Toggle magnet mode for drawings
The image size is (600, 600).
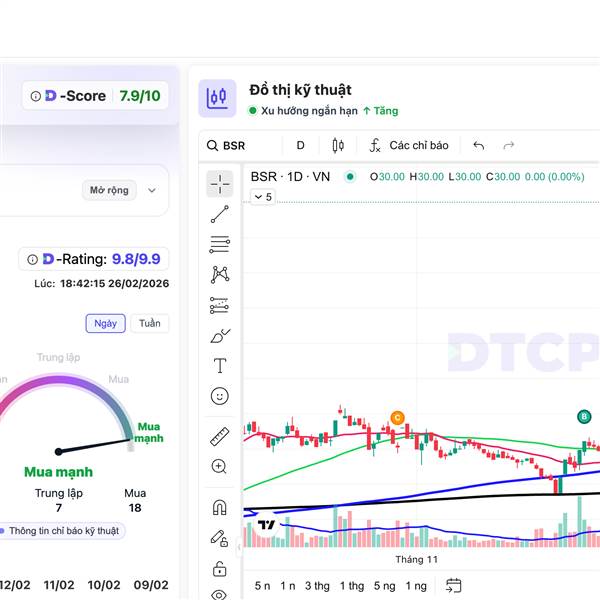pos(220,507)
